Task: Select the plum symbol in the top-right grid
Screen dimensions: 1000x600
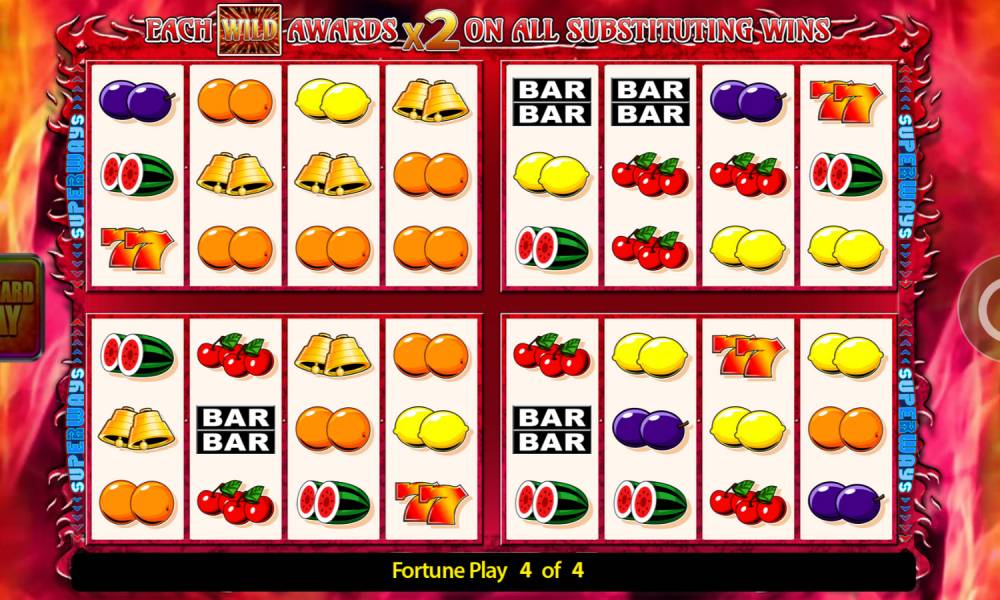Action: pyautogui.click(x=747, y=101)
